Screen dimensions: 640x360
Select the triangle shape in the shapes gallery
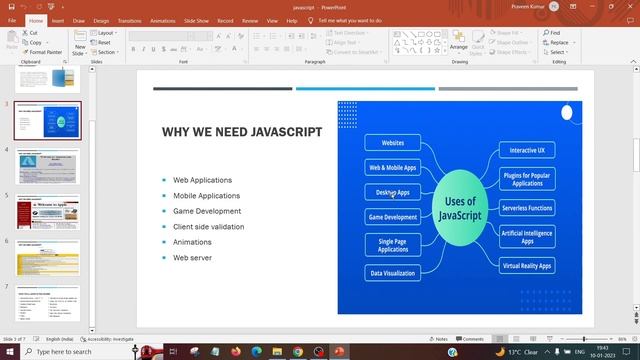397,42
